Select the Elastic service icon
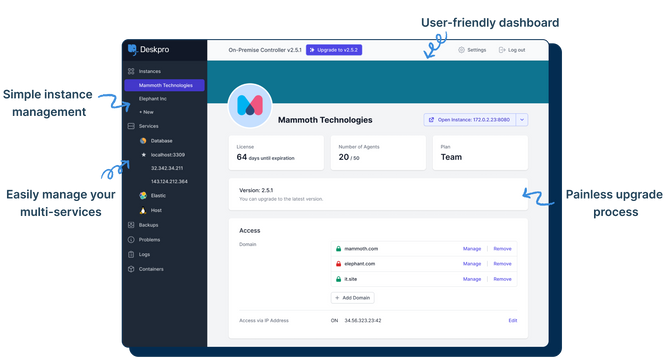 [x=143, y=196]
